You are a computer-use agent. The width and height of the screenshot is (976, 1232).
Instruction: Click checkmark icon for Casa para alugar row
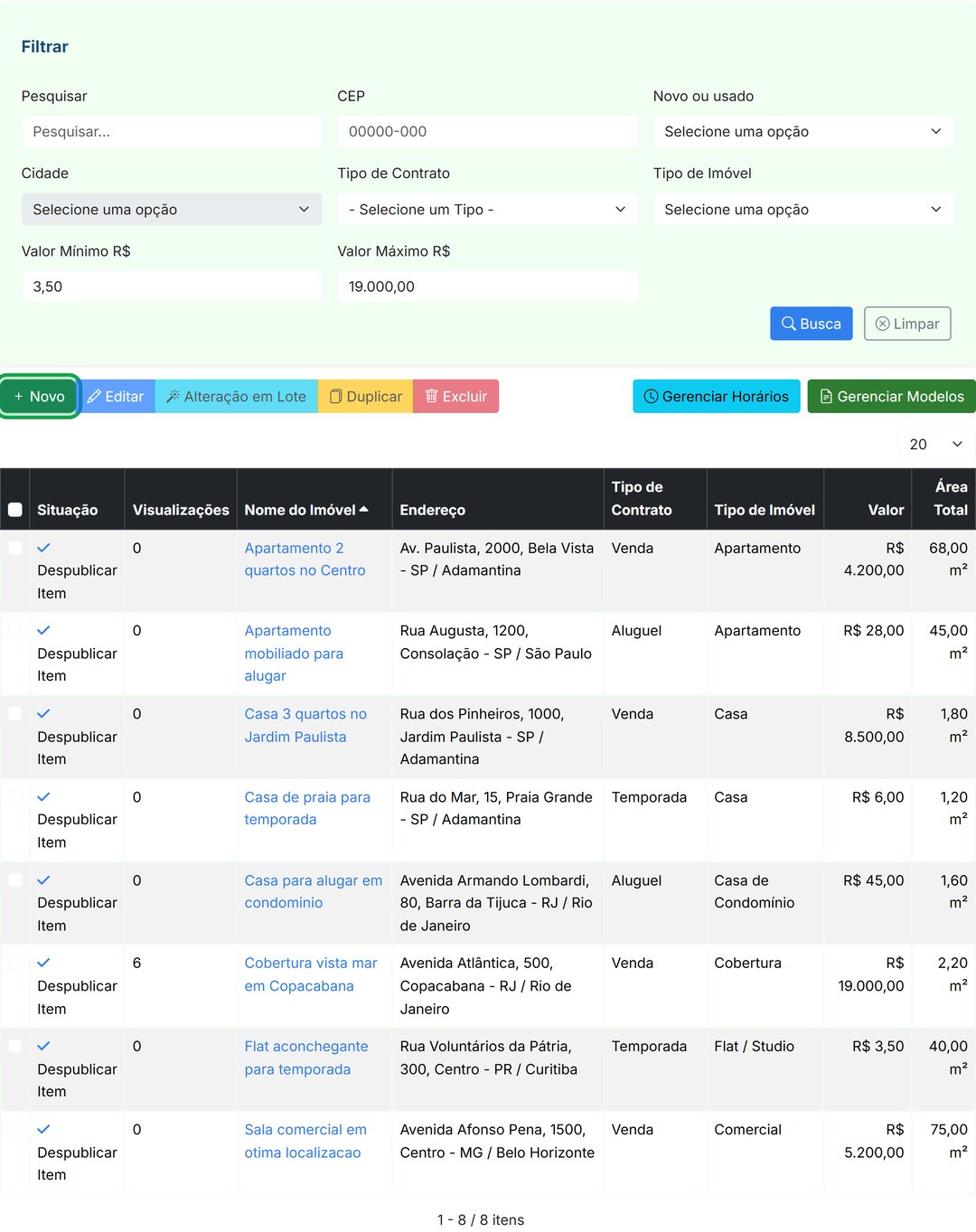(x=43, y=879)
